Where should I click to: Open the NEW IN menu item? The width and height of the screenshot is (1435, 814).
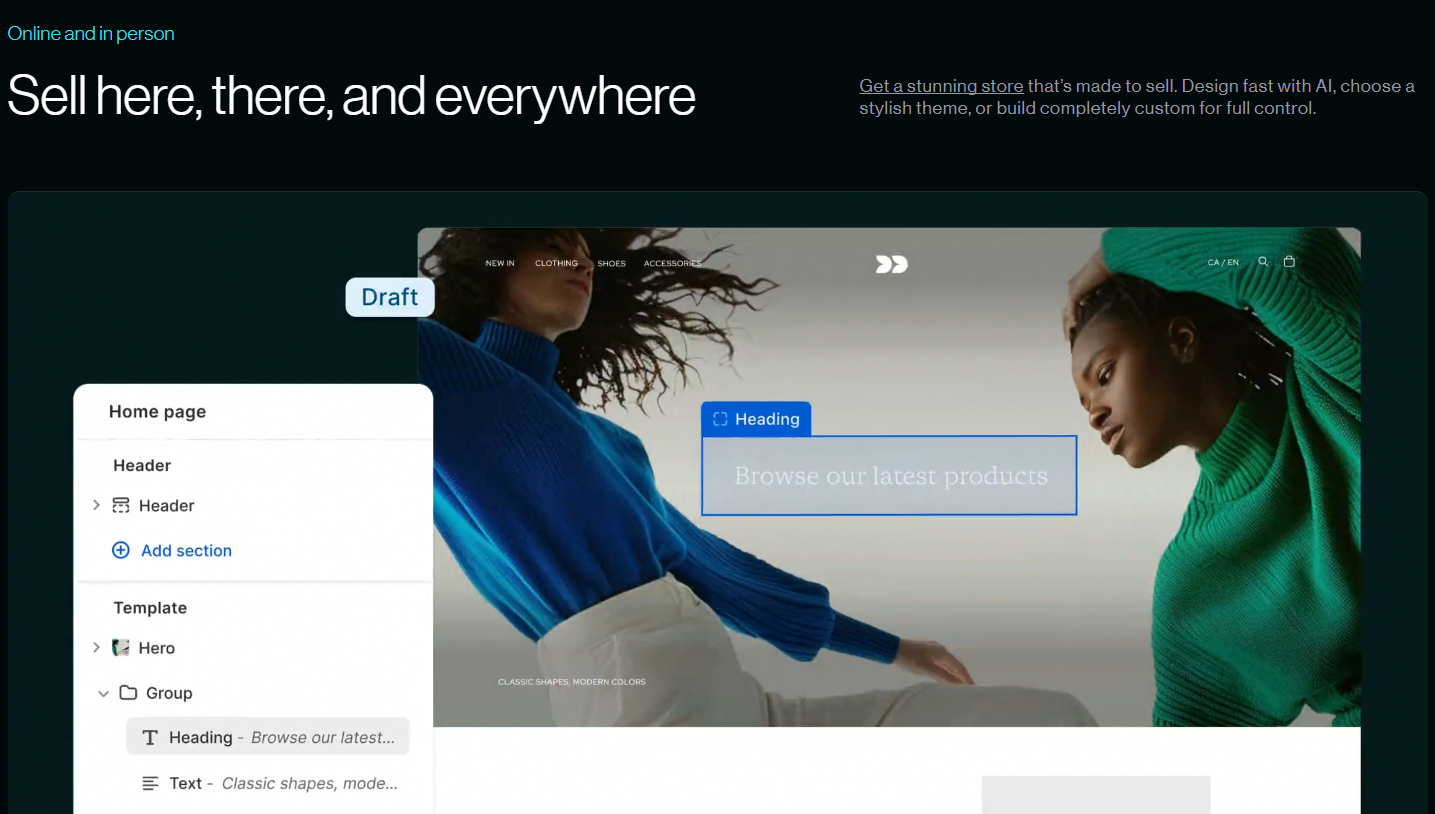click(x=500, y=264)
